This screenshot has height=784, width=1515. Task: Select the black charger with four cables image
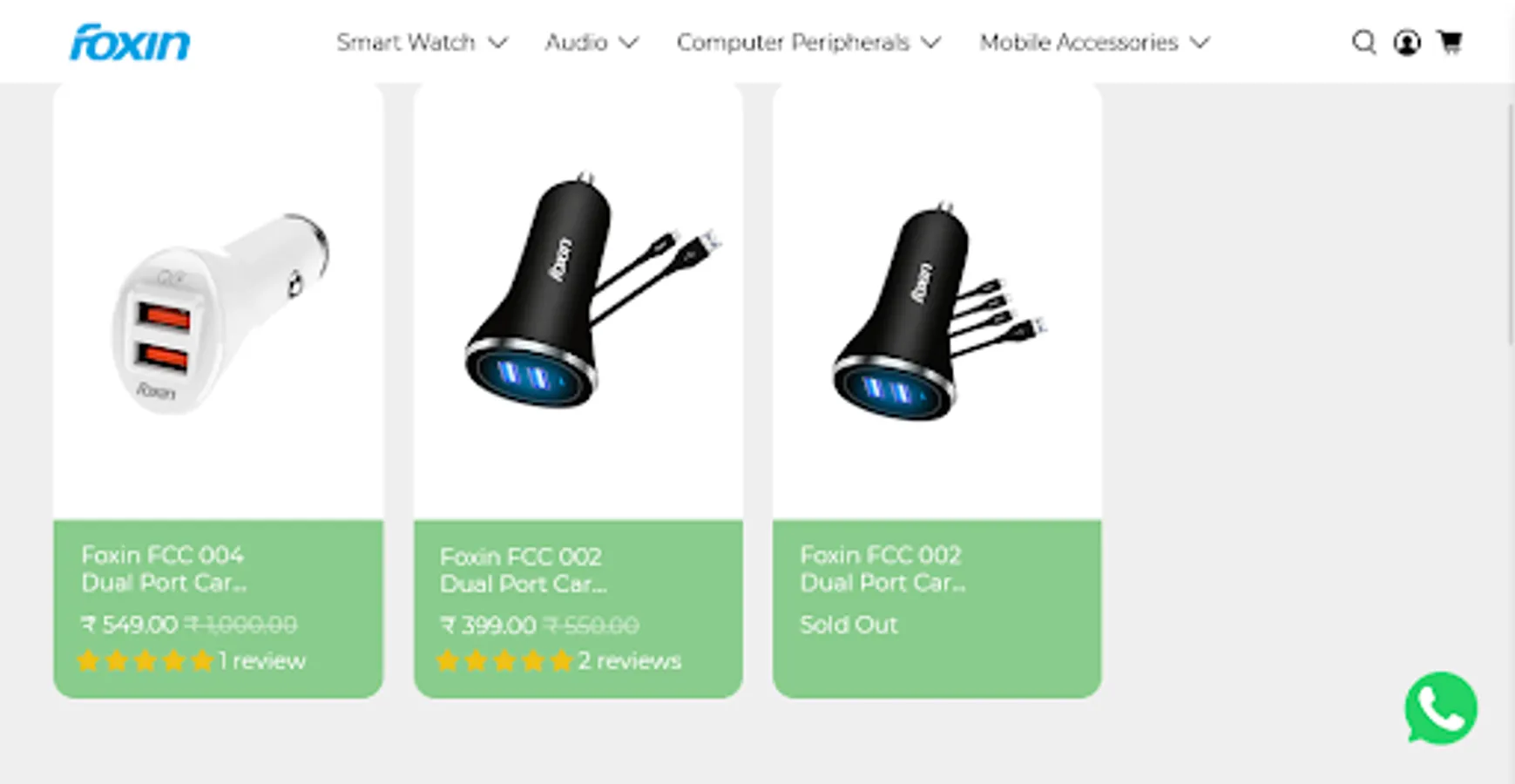point(937,314)
